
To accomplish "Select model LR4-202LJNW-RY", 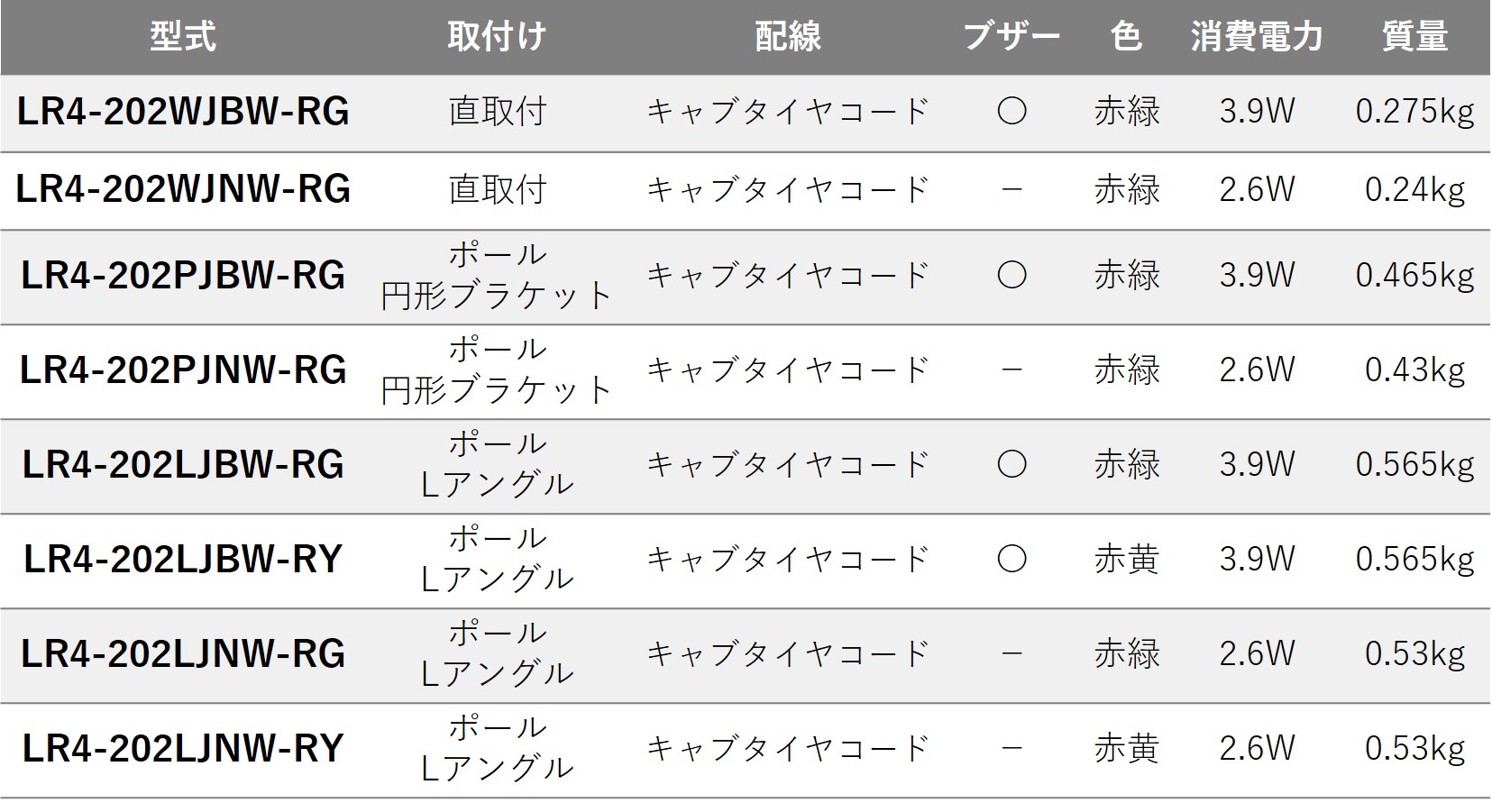I will (x=183, y=749).
